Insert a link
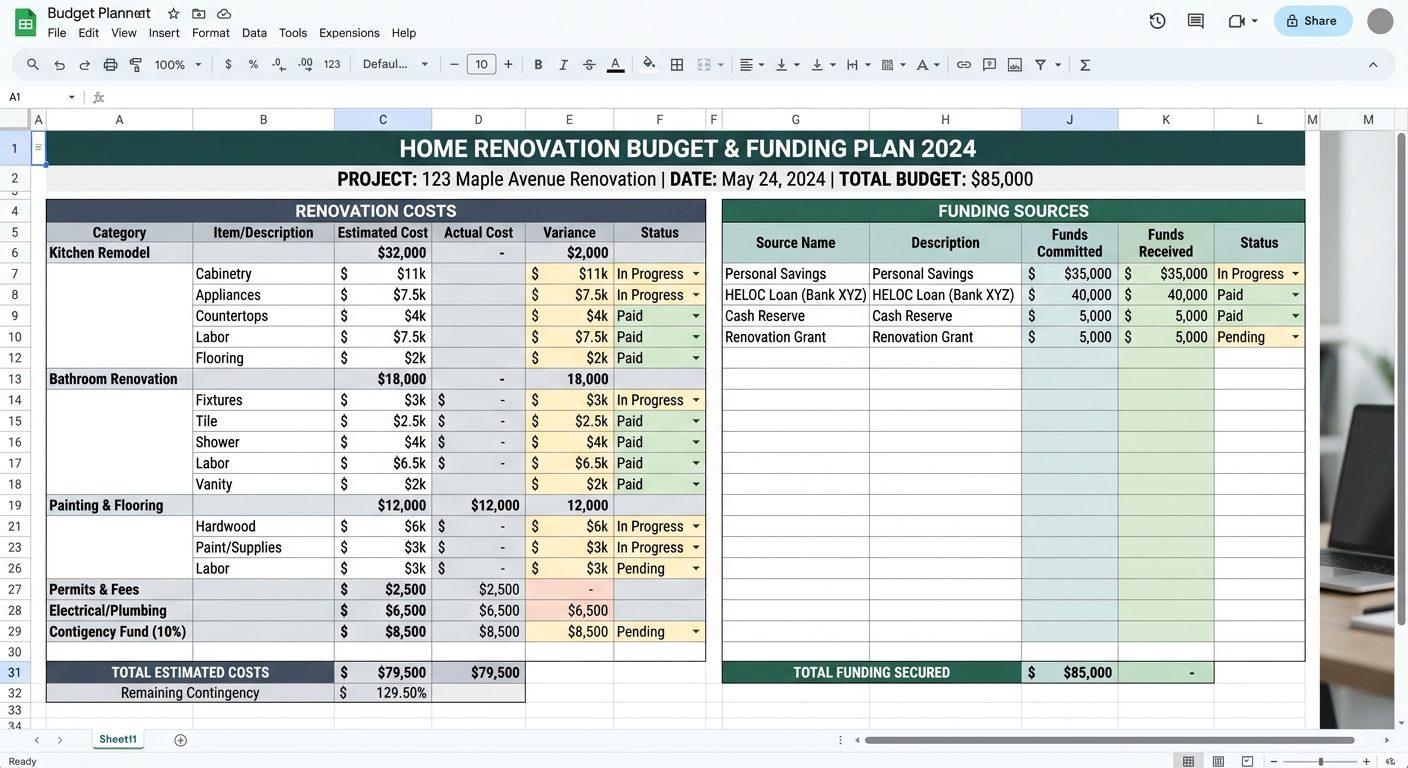 click(x=964, y=64)
